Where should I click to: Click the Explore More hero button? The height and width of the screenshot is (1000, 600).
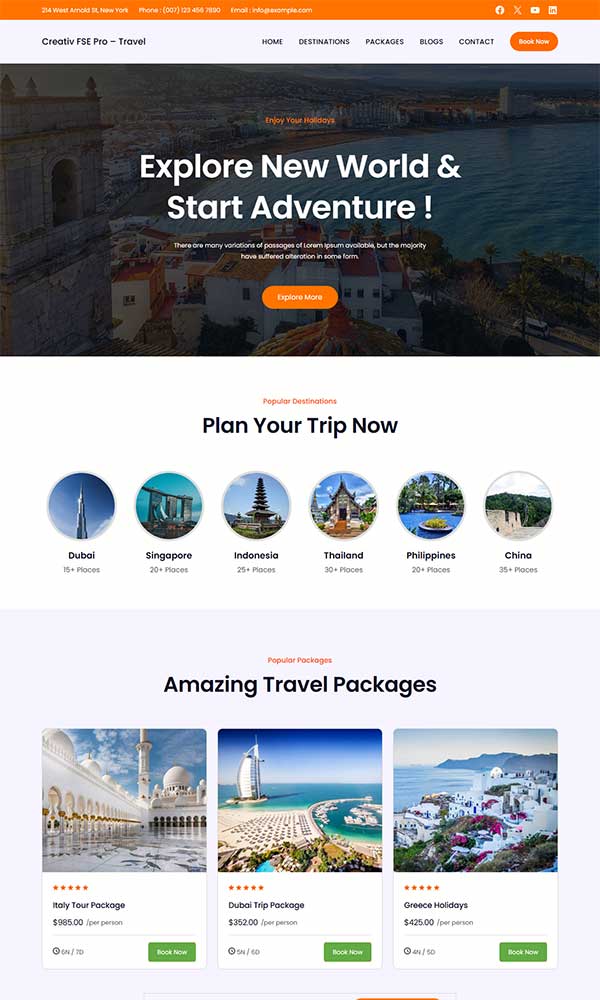click(x=300, y=297)
